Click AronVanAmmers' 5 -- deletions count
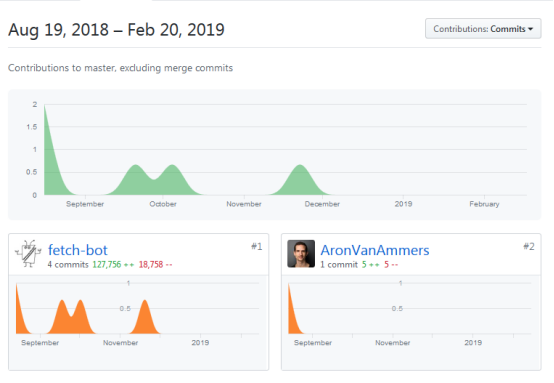The image size is (554, 383). 391,265
